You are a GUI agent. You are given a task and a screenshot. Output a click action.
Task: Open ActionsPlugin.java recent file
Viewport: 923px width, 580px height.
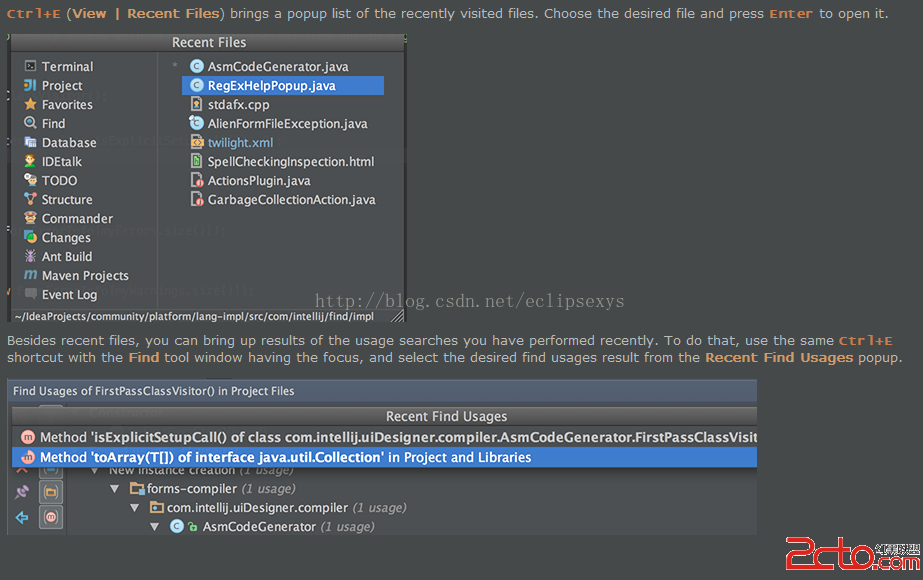[x=250, y=181]
